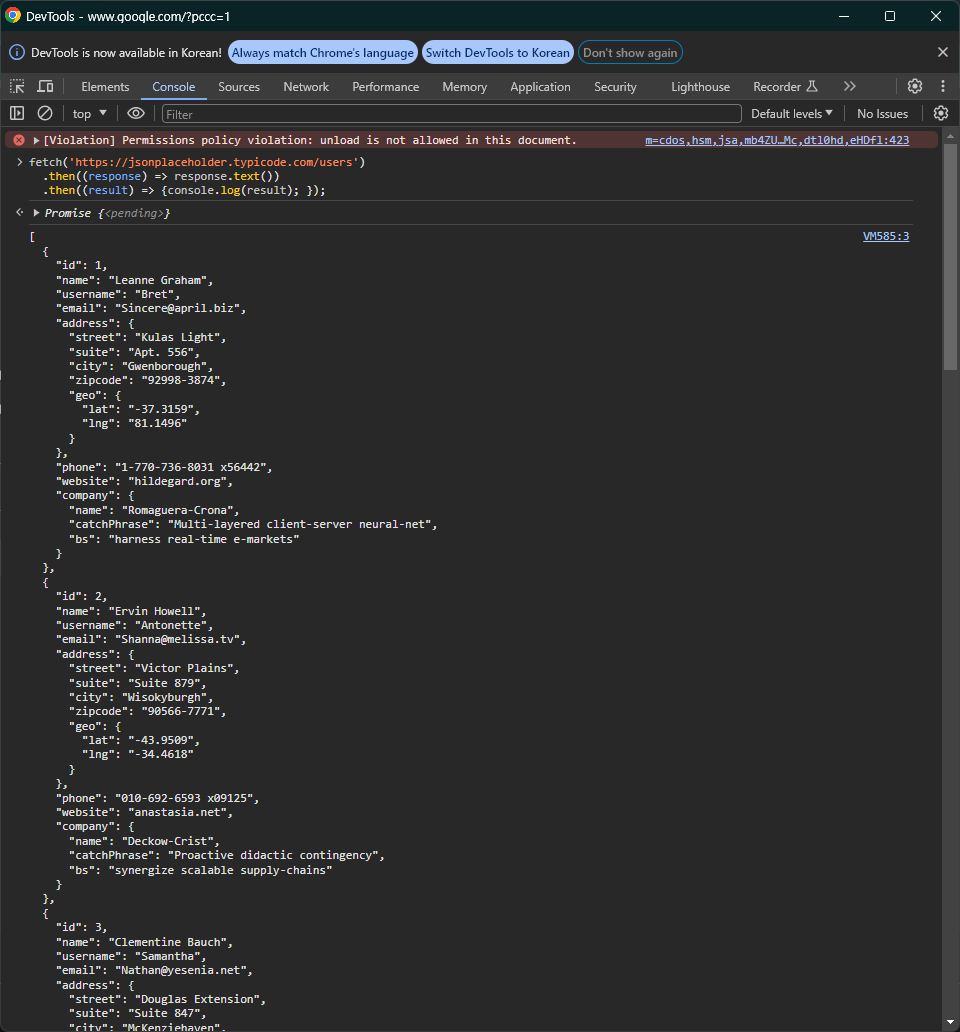The height and width of the screenshot is (1032, 960).
Task: Open the customize DevTools three-dot menu
Action: click(x=942, y=87)
